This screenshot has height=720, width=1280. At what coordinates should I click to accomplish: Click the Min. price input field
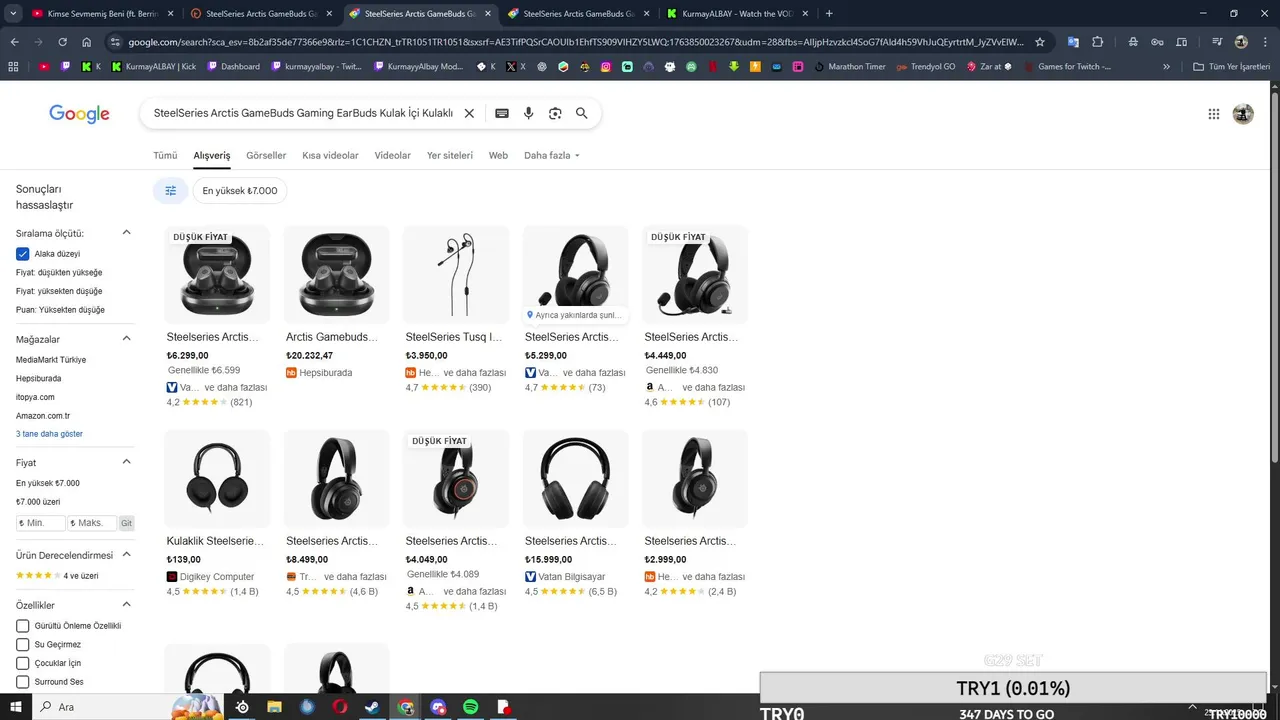pos(41,523)
